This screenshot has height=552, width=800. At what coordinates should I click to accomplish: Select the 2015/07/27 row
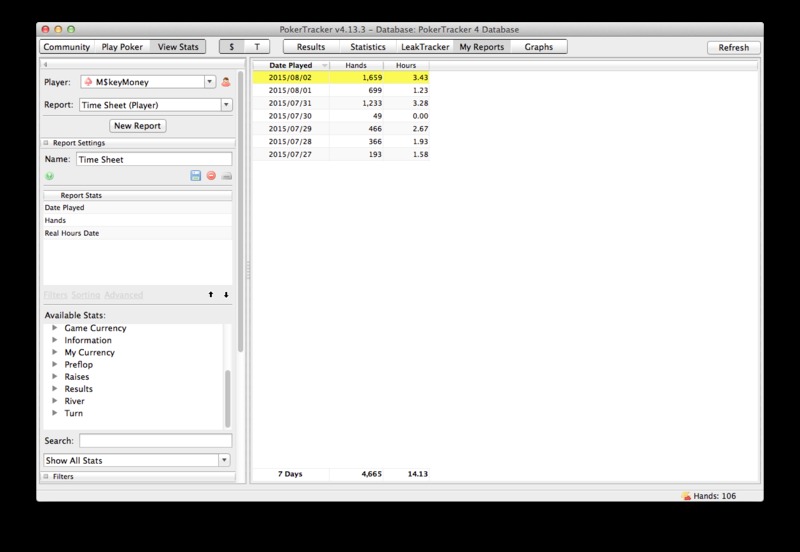[341, 154]
